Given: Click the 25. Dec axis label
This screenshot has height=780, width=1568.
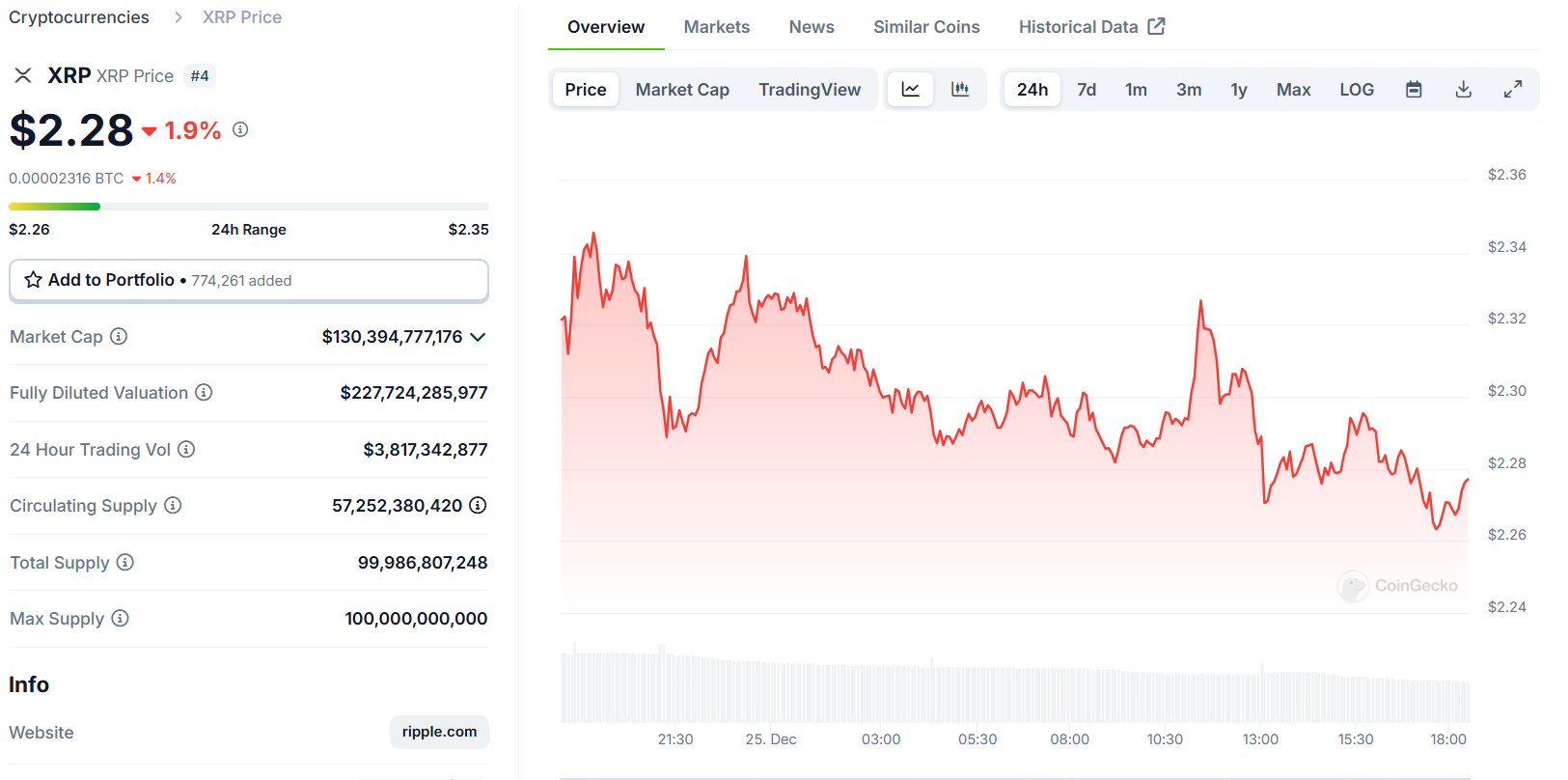Looking at the screenshot, I should (x=771, y=739).
